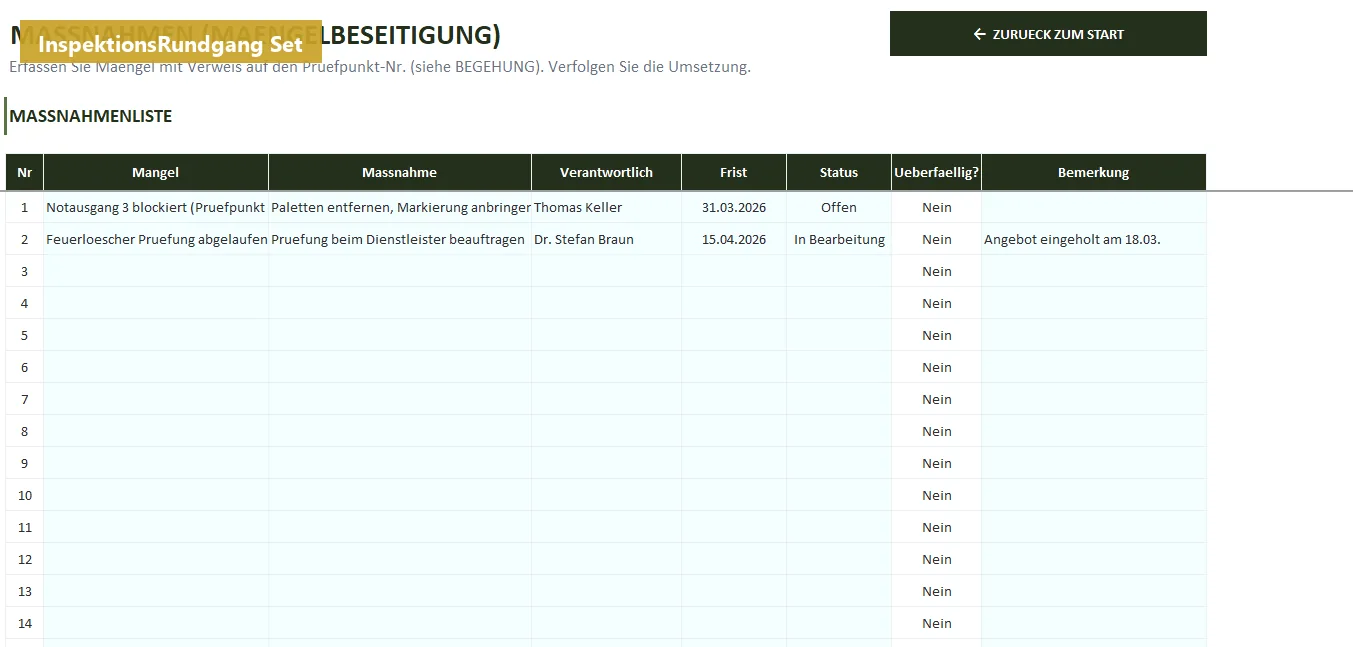Viewport: 1353px width, 647px height.
Task: Click the Thomas Keller cell
Action: pos(606,207)
